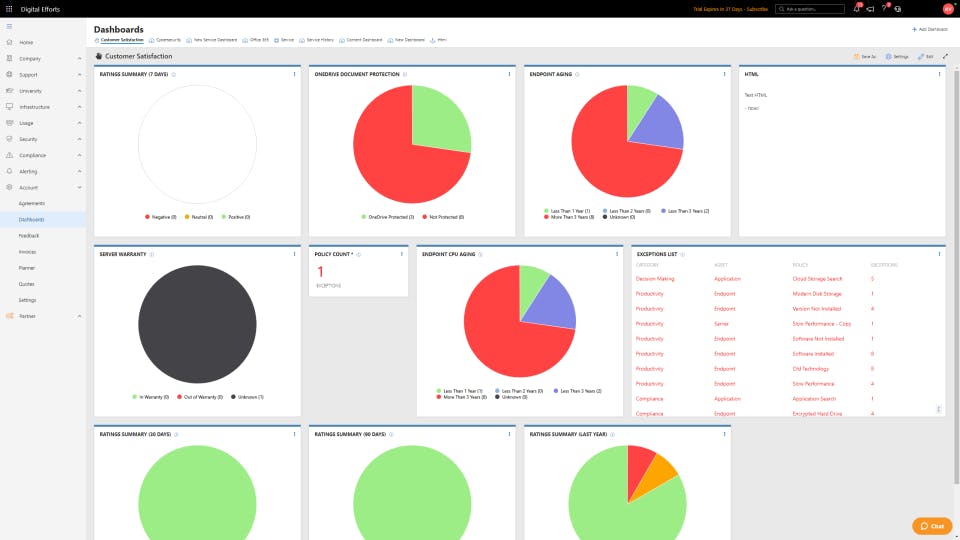The image size is (960, 540).
Task: Expand the Company section in sidebar
Action: (44, 59)
